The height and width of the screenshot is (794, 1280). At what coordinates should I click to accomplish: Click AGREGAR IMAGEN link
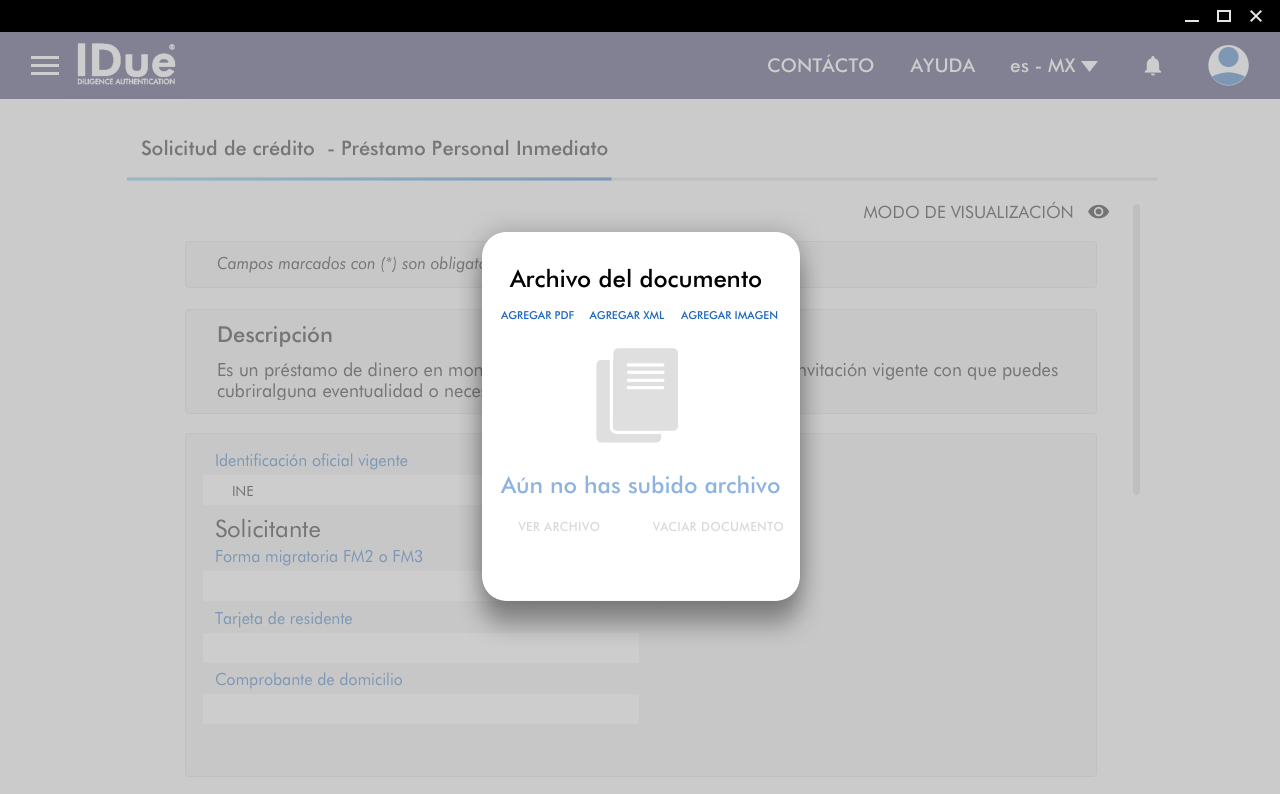[729, 315]
